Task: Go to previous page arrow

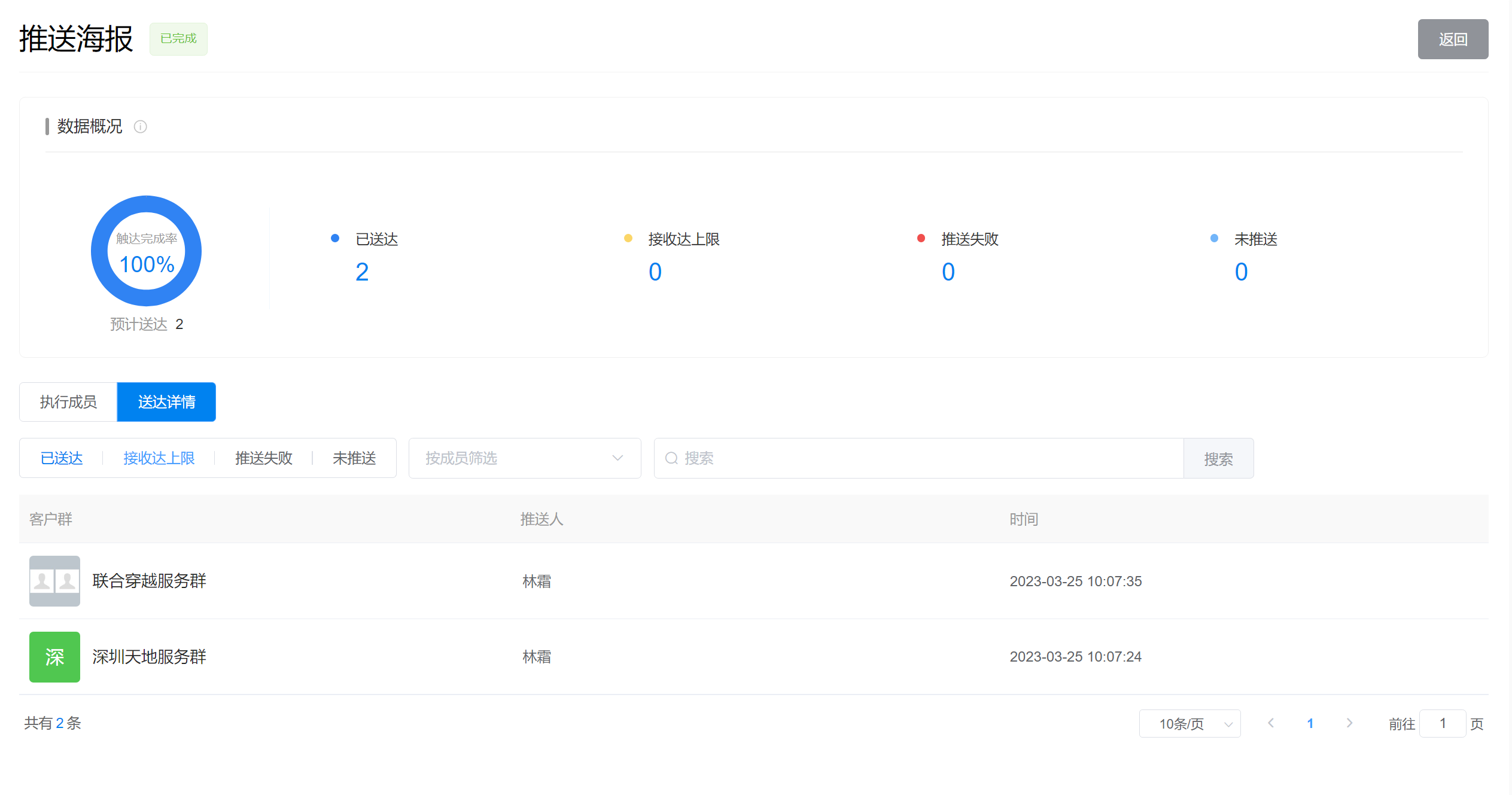Action: tap(1271, 723)
